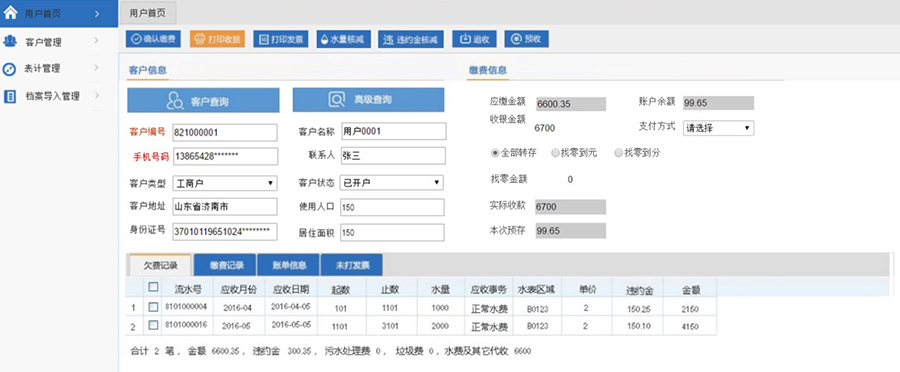
Task: Select the 表计管理 meter icon
Action: [9, 69]
